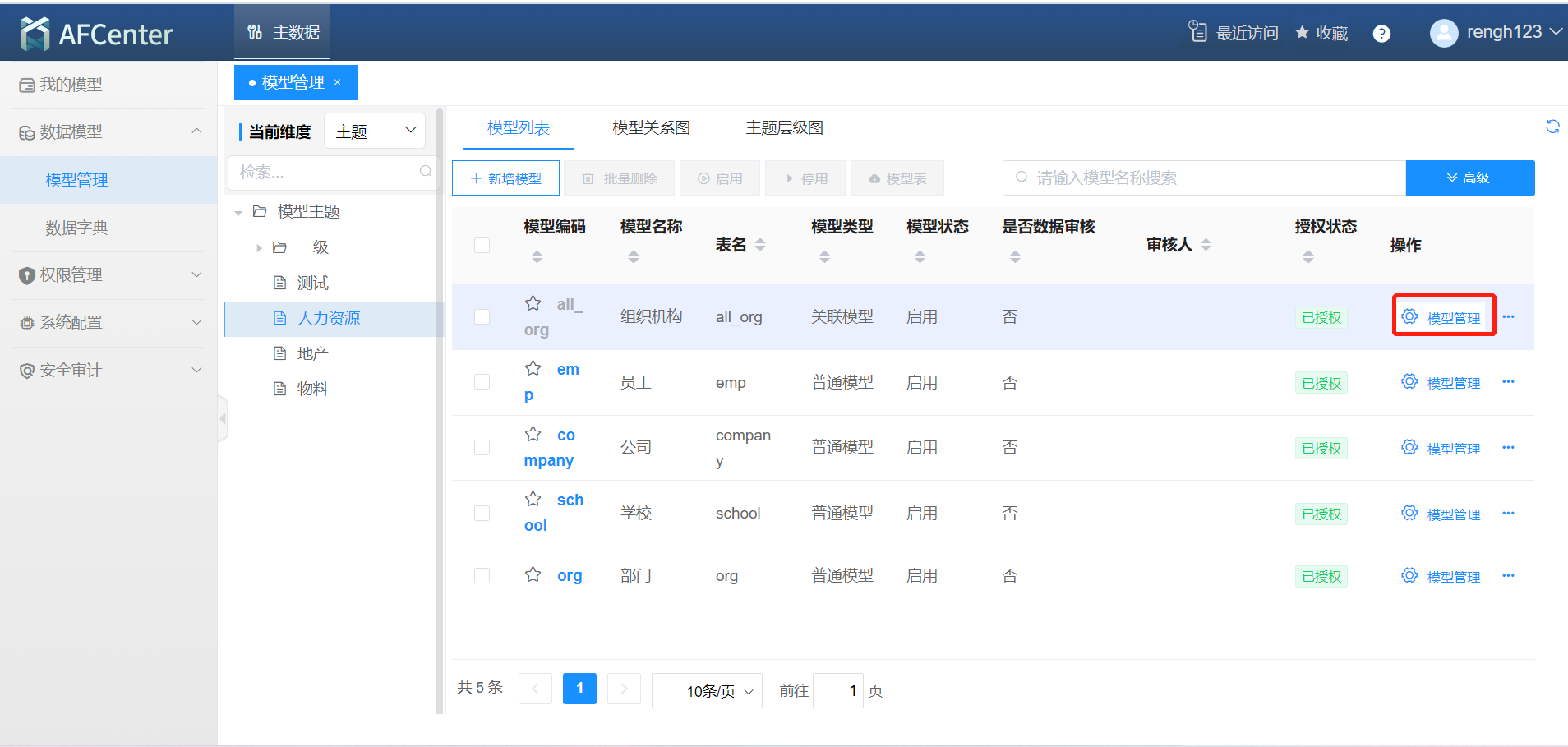Viewport: 1568px width, 747px height.
Task: Sort by 模型状态 column arrows
Action: point(920,256)
